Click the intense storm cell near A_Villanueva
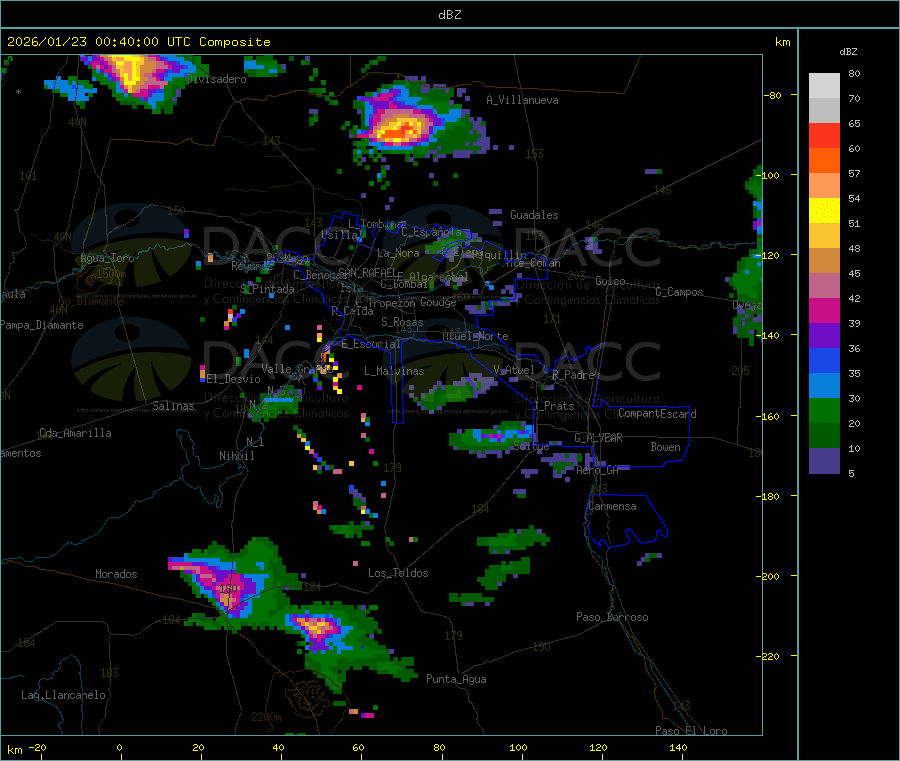This screenshot has height=761, width=900. click(x=402, y=127)
